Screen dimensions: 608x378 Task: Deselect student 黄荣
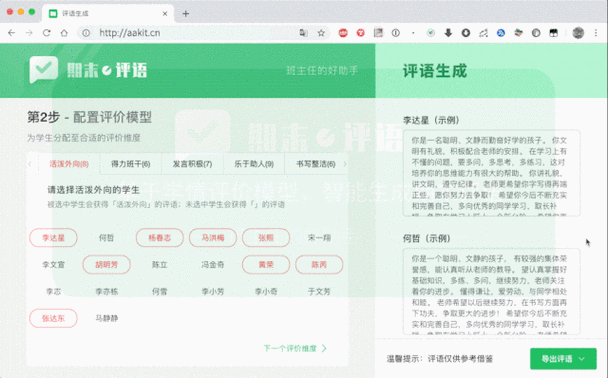266,265
